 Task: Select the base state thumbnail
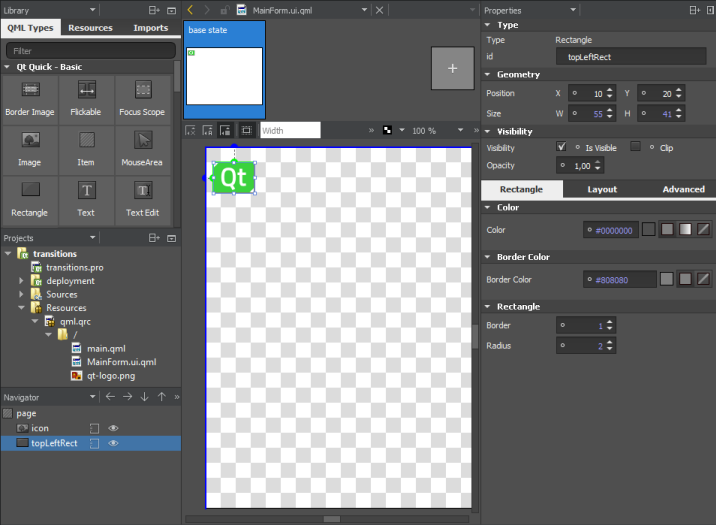tap(225, 69)
